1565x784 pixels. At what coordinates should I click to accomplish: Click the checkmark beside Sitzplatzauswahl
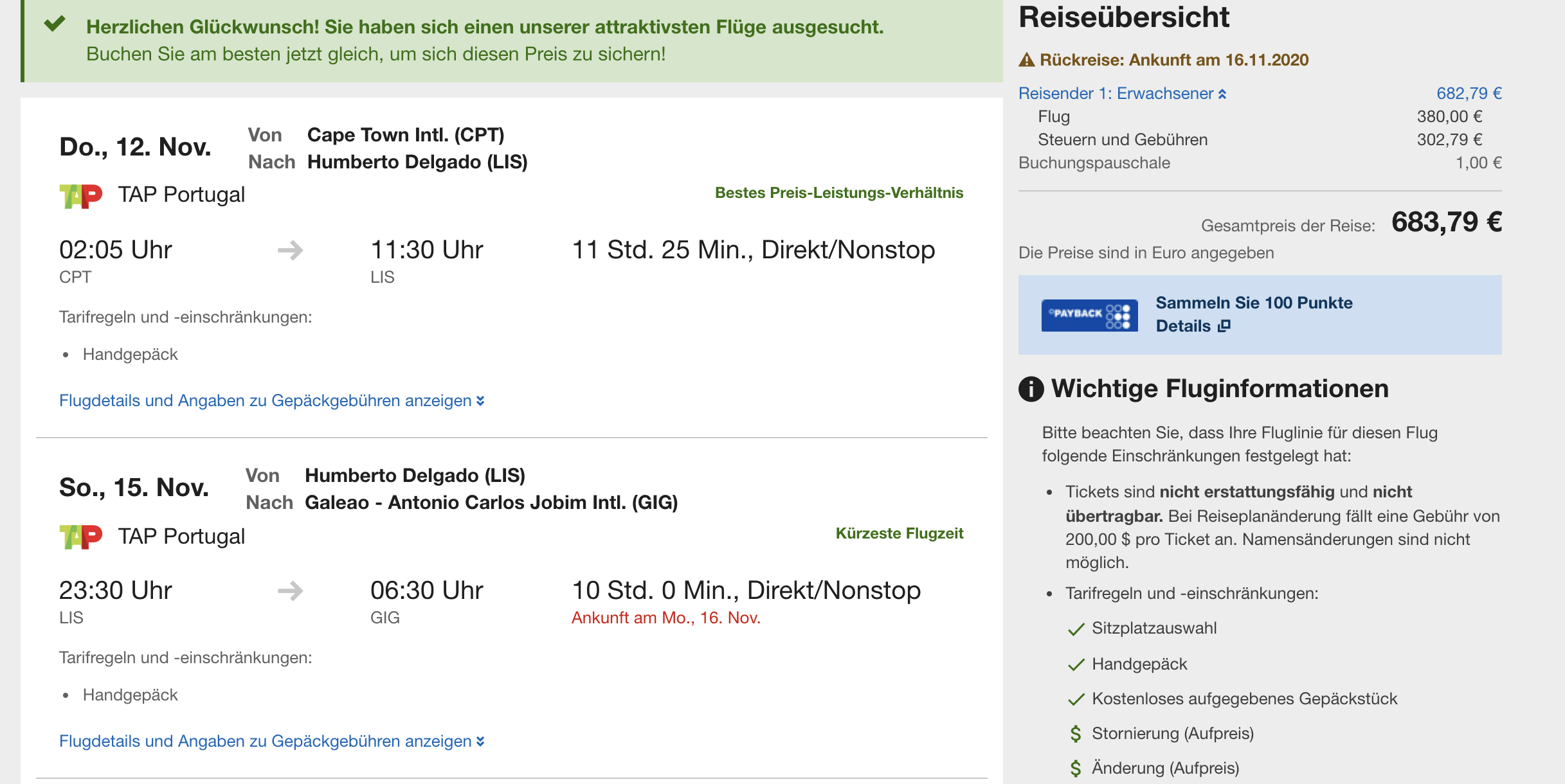click(1076, 629)
